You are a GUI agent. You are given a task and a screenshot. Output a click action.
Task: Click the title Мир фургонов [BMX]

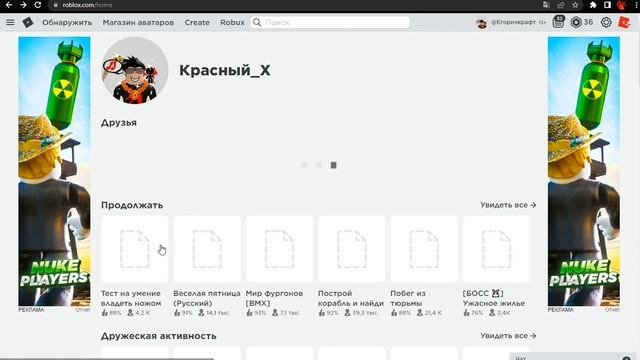point(274,298)
